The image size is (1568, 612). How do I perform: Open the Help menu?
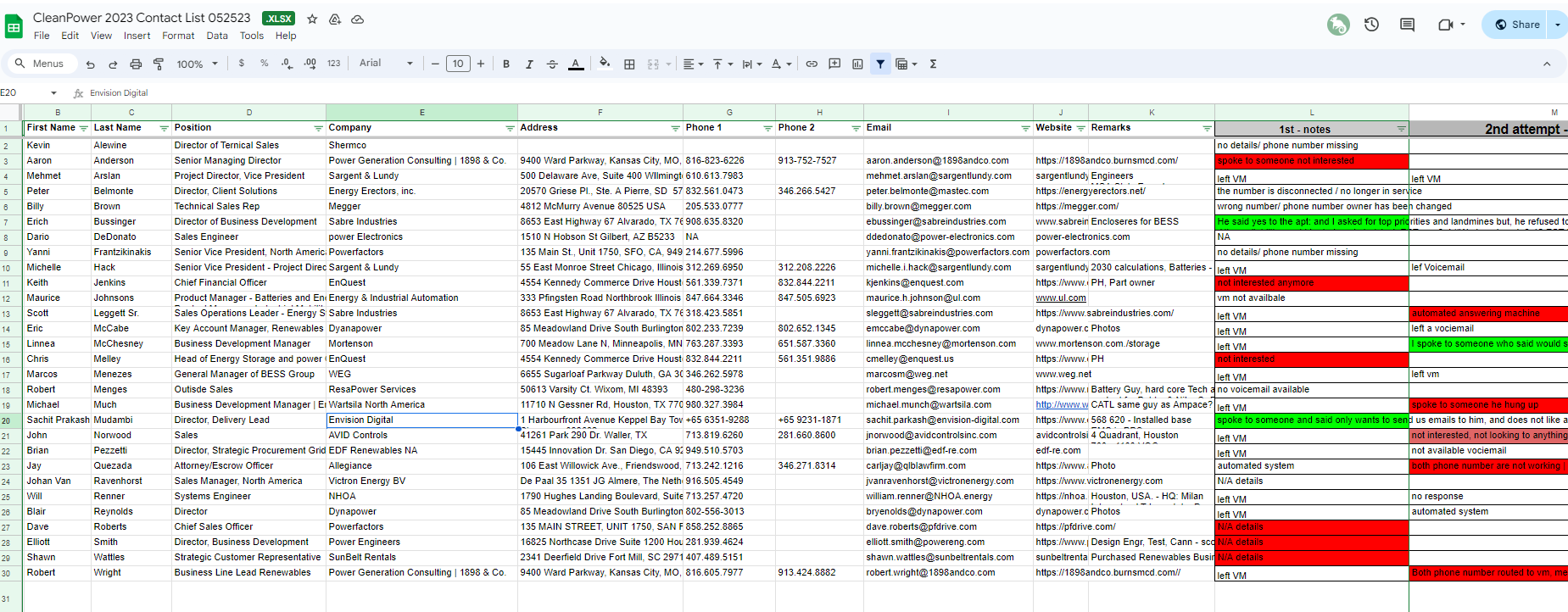[286, 36]
